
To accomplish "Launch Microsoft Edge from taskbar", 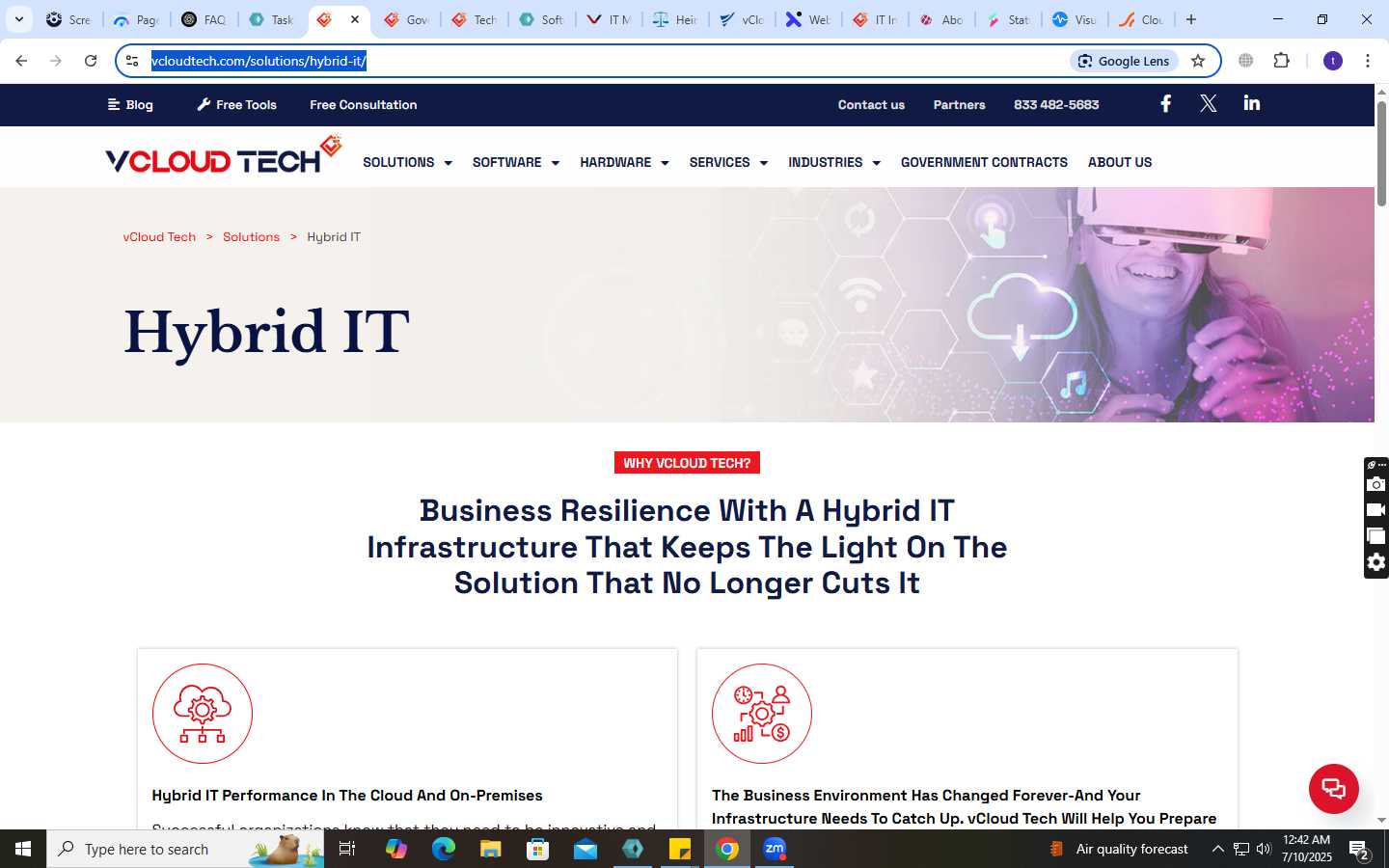I will (443, 849).
